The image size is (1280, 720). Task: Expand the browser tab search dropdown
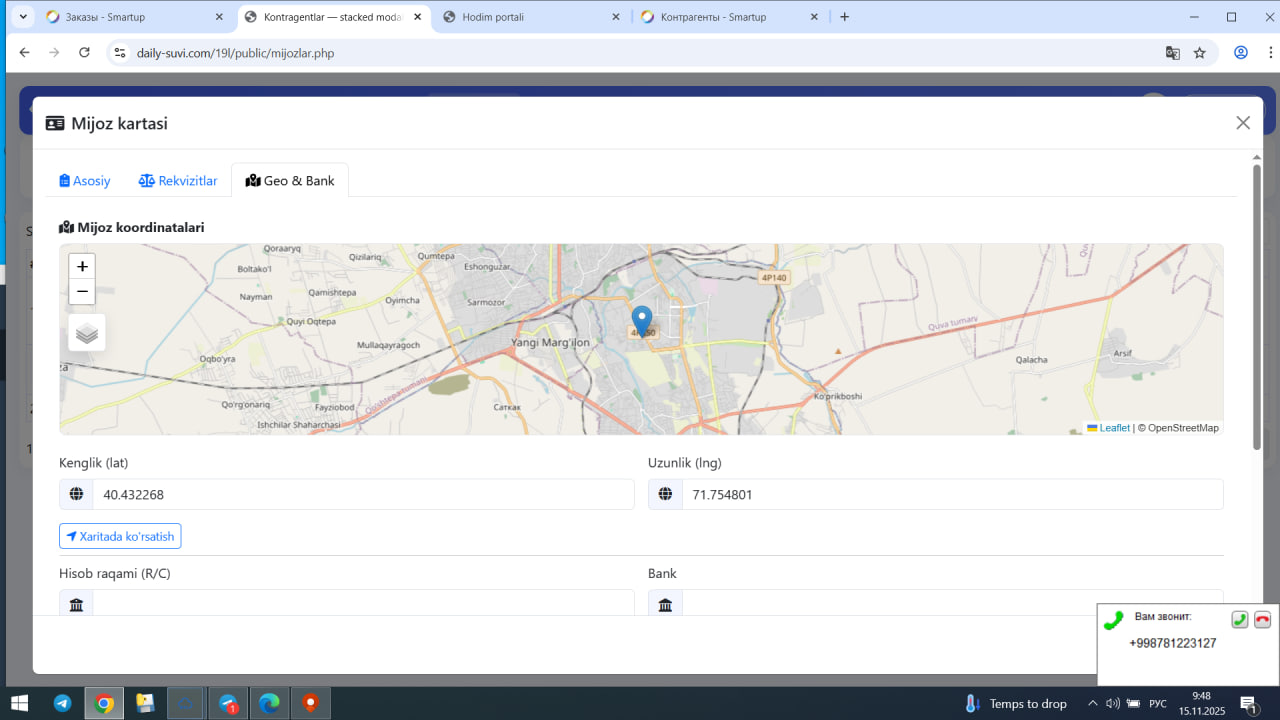[x=23, y=17]
